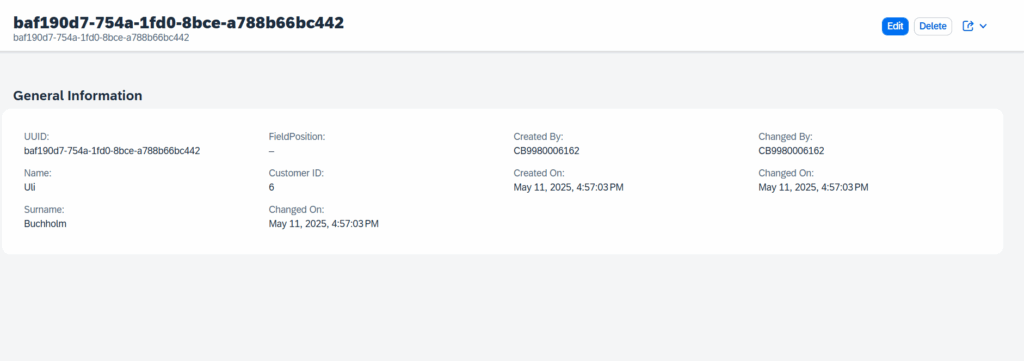1024x361 pixels.
Task: Click the Surname field label
Action: (44, 210)
